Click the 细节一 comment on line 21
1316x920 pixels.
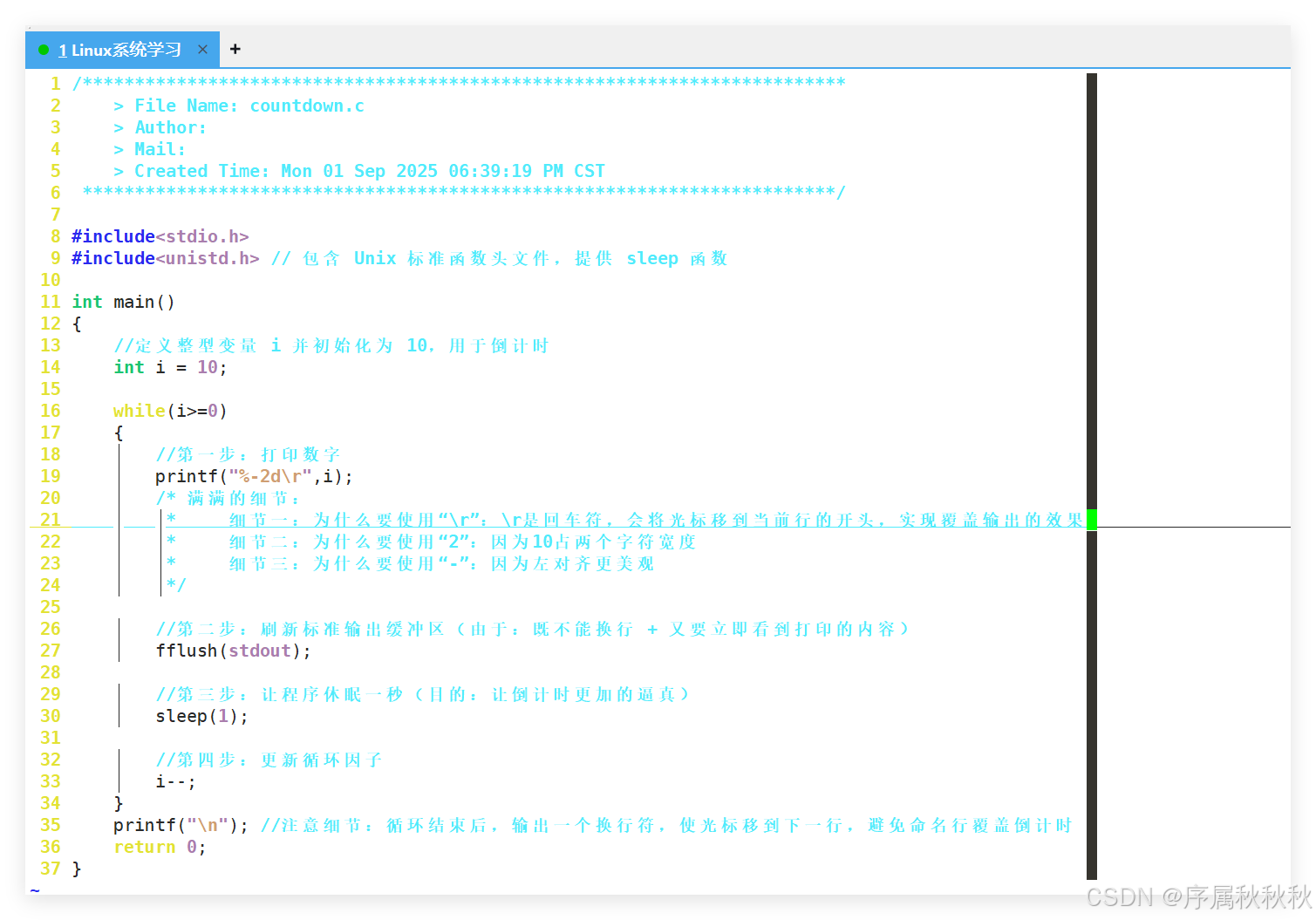point(624,520)
